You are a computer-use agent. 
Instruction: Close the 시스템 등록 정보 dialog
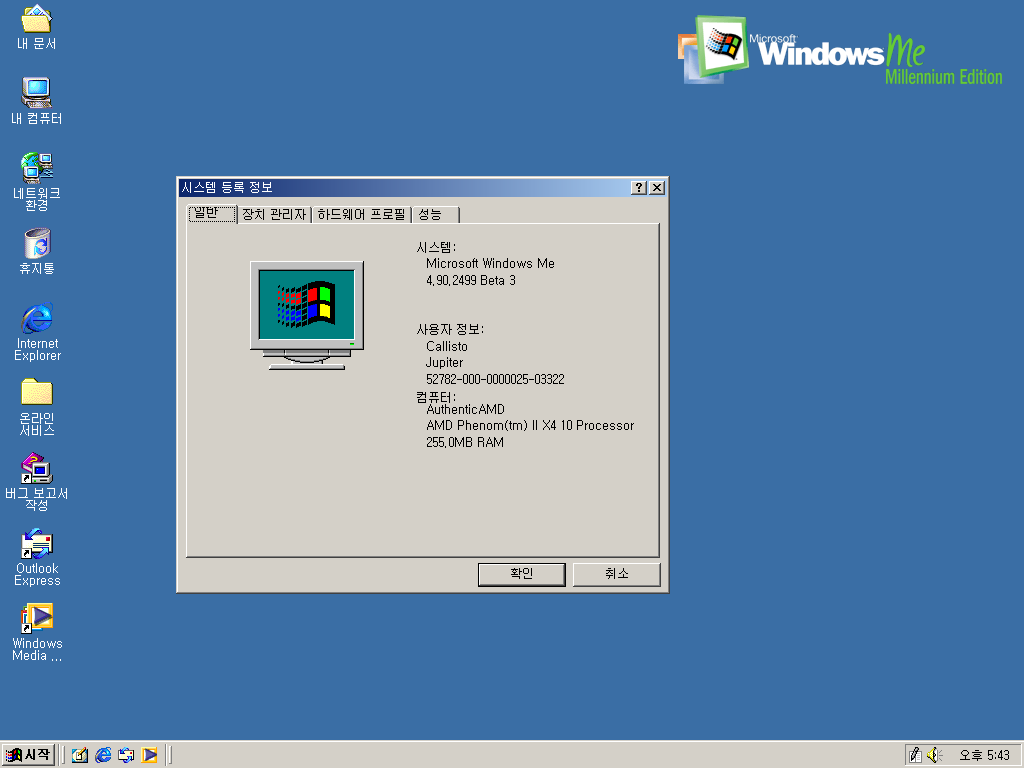(x=657, y=187)
